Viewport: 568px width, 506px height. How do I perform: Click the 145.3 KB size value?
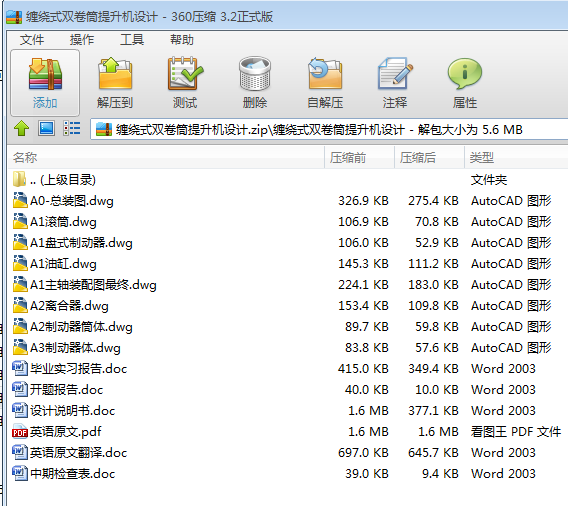363,264
